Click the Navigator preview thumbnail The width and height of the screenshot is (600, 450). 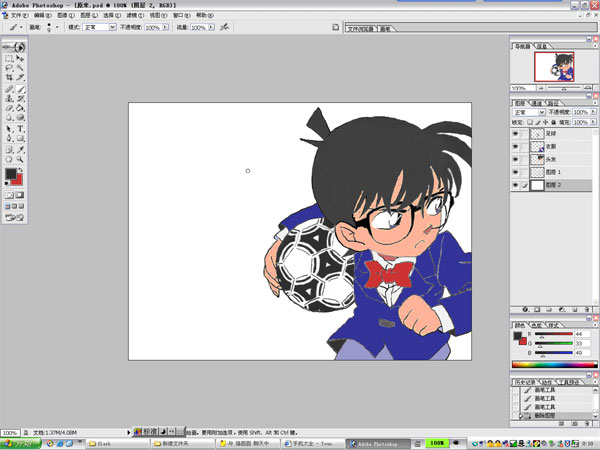[x=554, y=67]
